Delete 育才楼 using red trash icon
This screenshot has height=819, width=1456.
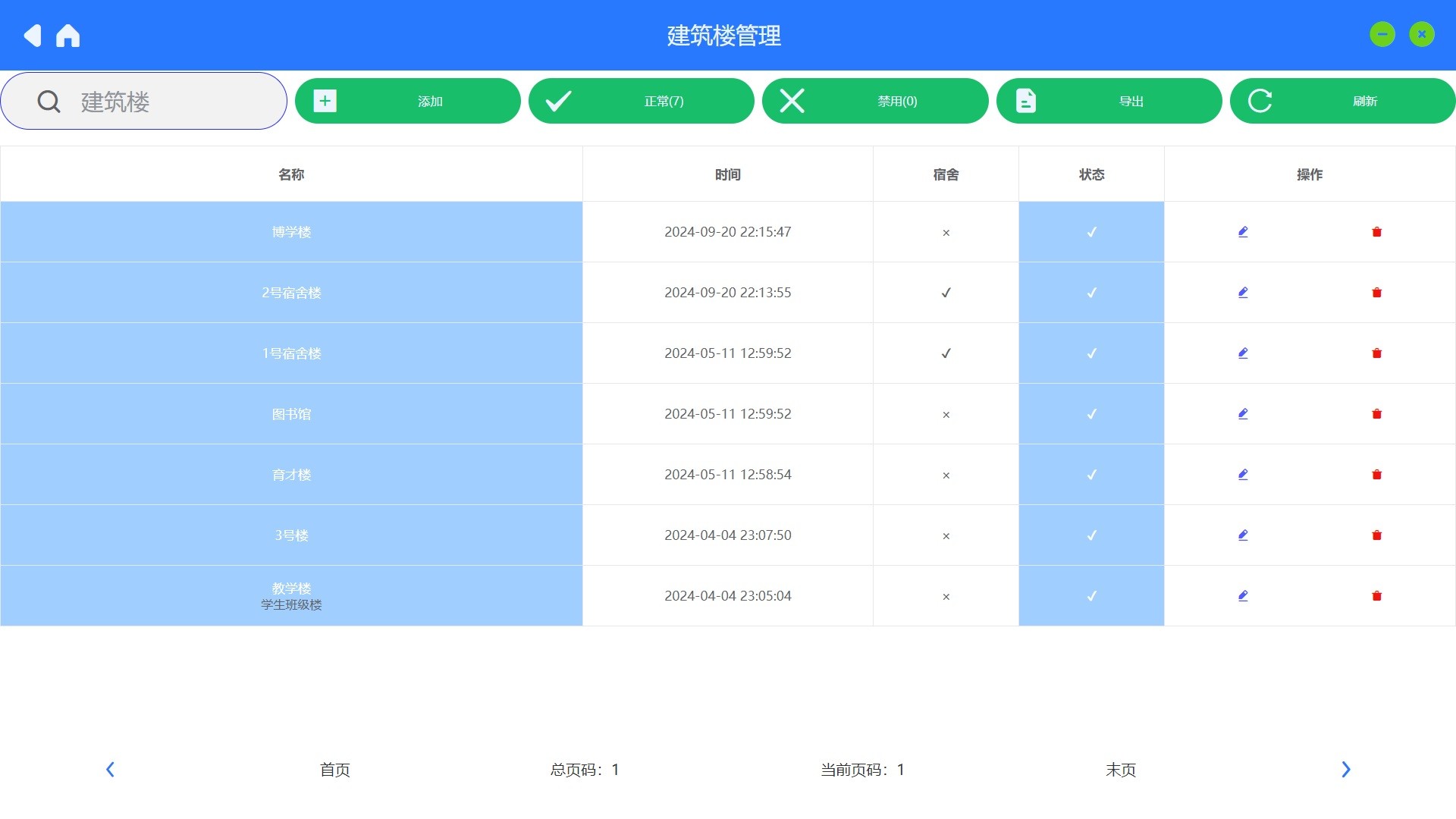pyautogui.click(x=1376, y=475)
